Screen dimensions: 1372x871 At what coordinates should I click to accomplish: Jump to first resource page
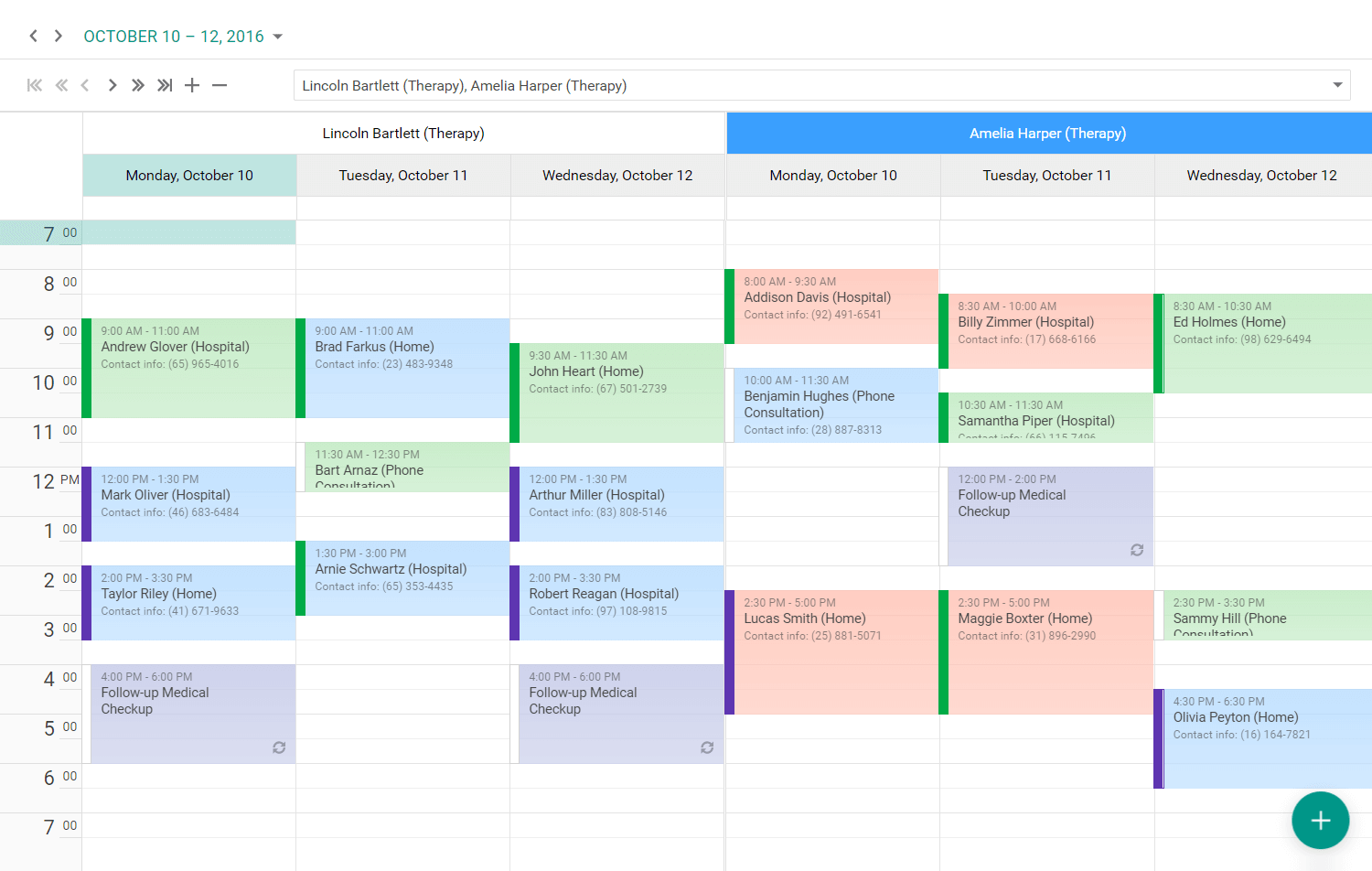pos(35,85)
